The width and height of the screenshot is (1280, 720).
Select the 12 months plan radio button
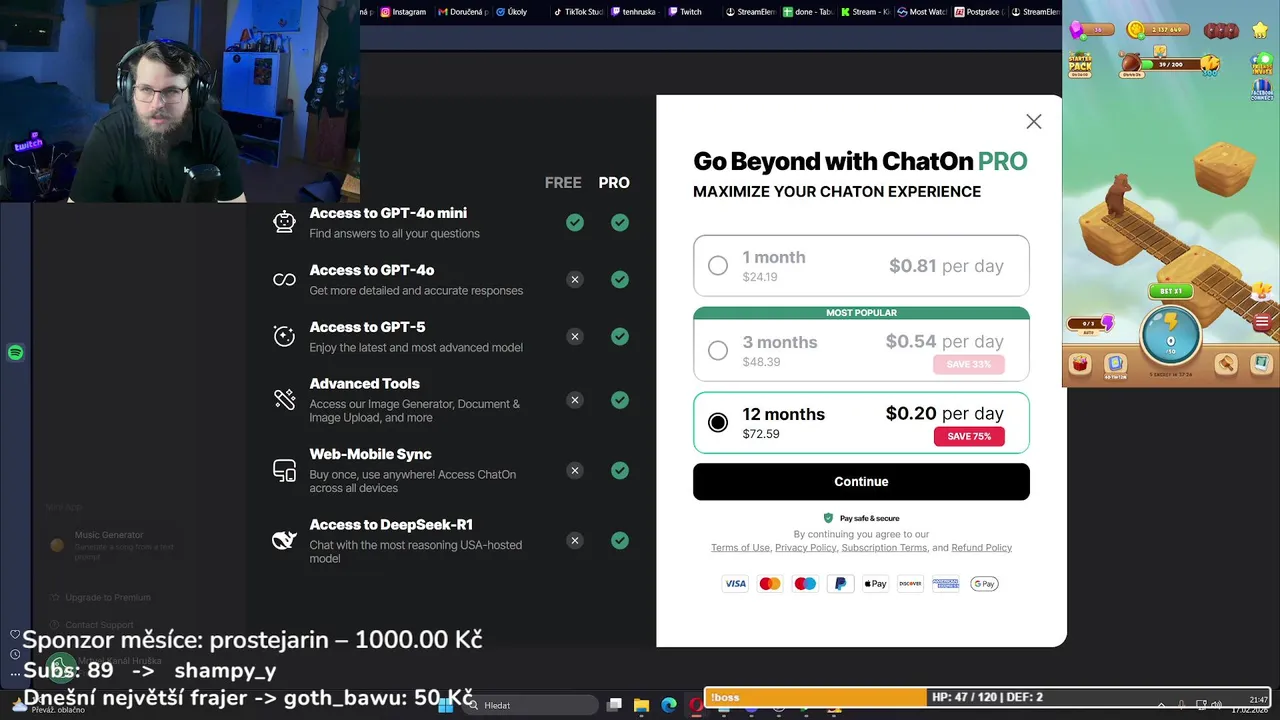point(718,423)
